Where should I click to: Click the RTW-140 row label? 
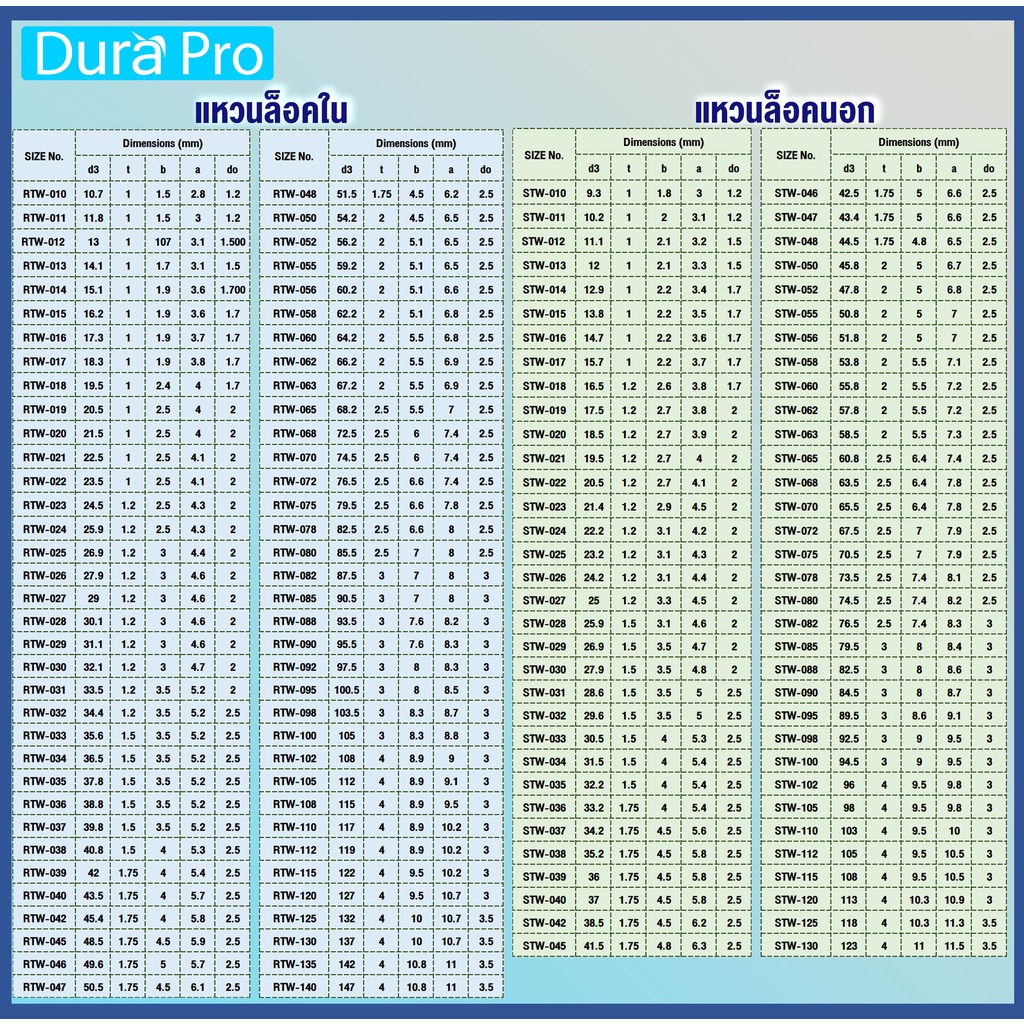[x=294, y=987]
